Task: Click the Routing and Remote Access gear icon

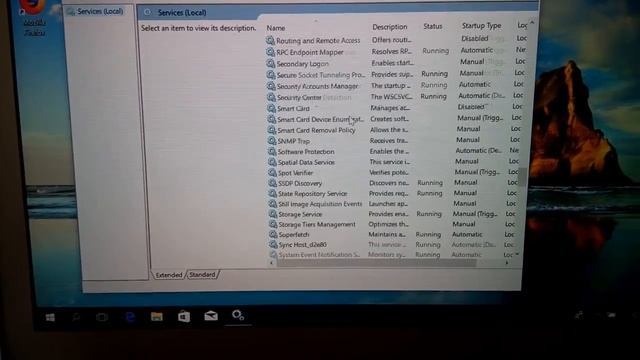Action: point(270,40)
